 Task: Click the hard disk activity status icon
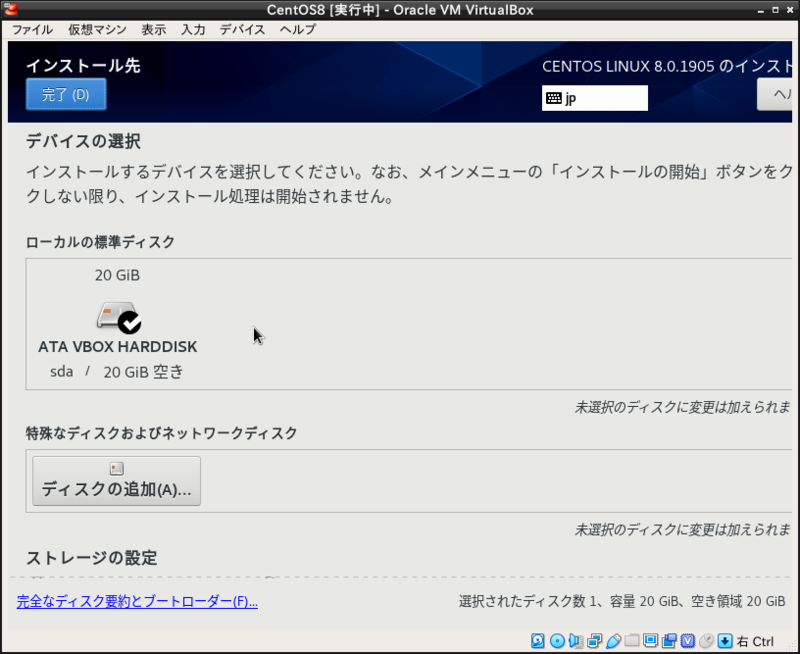pos(537,641)
